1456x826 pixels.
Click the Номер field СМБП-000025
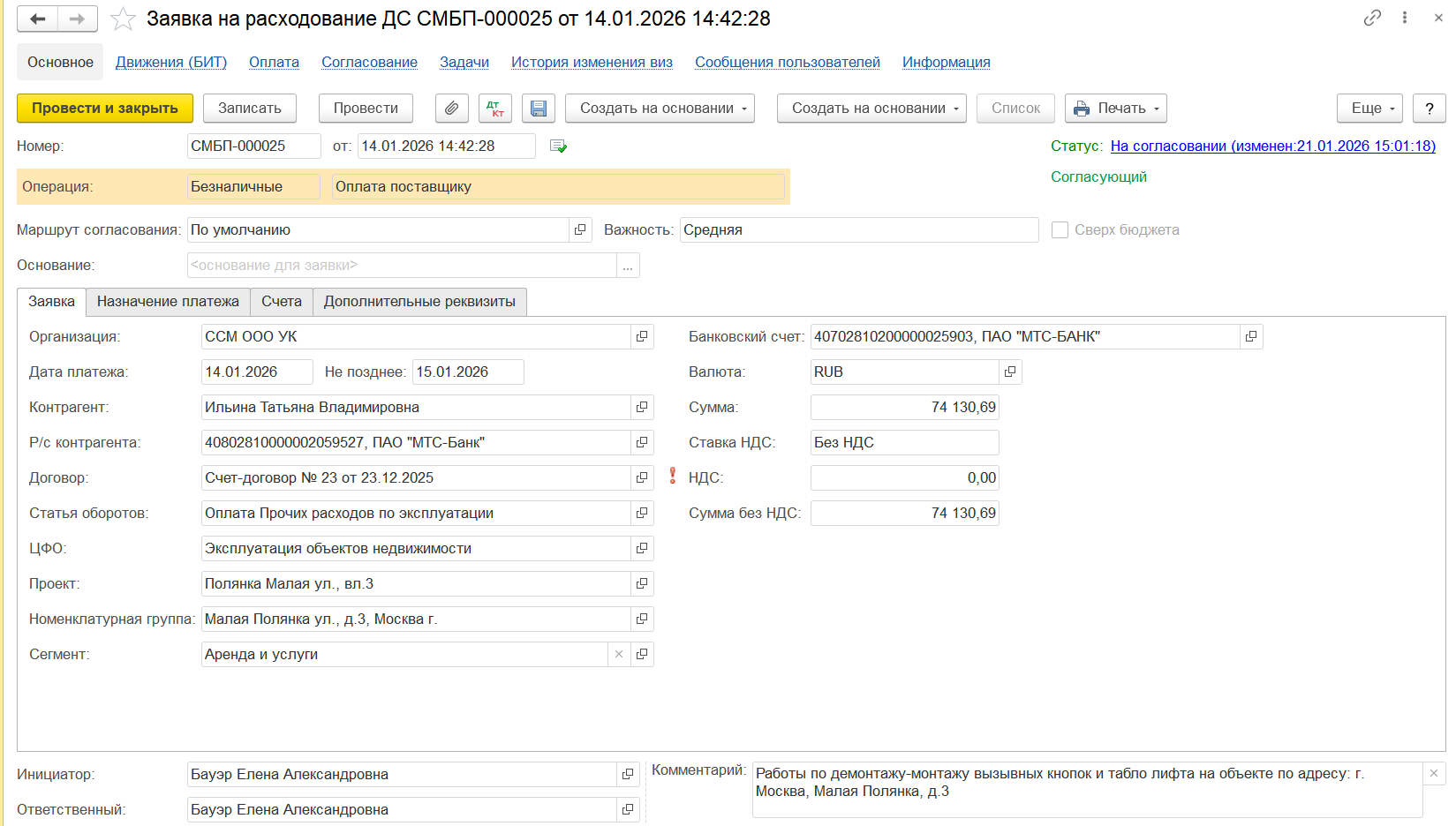coord(254,146)
